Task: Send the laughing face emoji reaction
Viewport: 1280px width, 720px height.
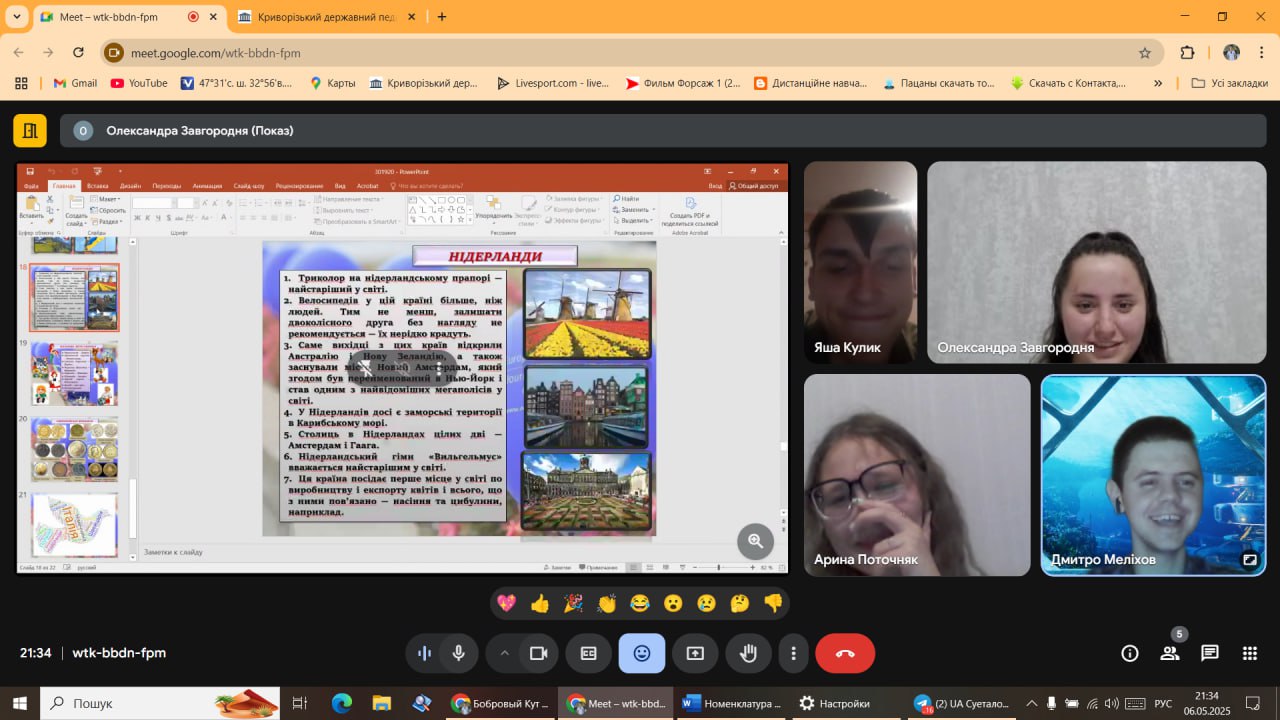Action: pyautogui.click(x=640, y=603)
